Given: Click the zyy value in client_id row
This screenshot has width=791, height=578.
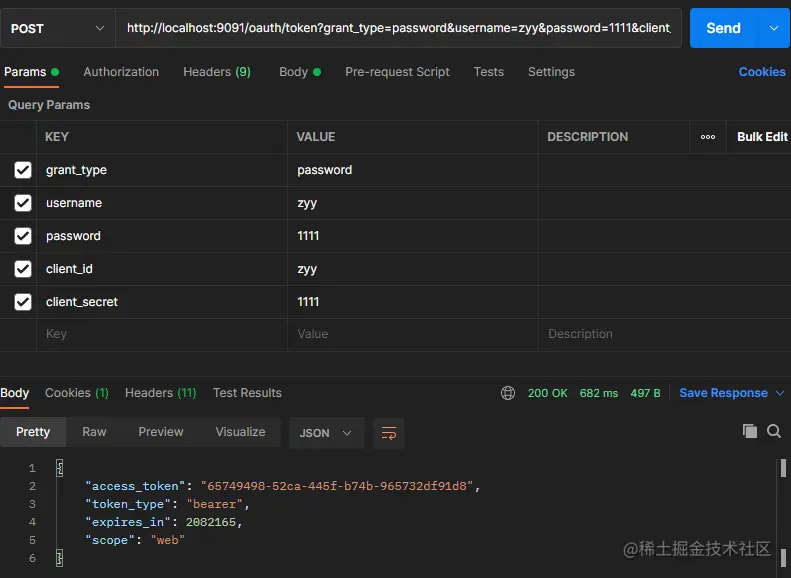Looking at the screenshot, I should coord(413,269).
